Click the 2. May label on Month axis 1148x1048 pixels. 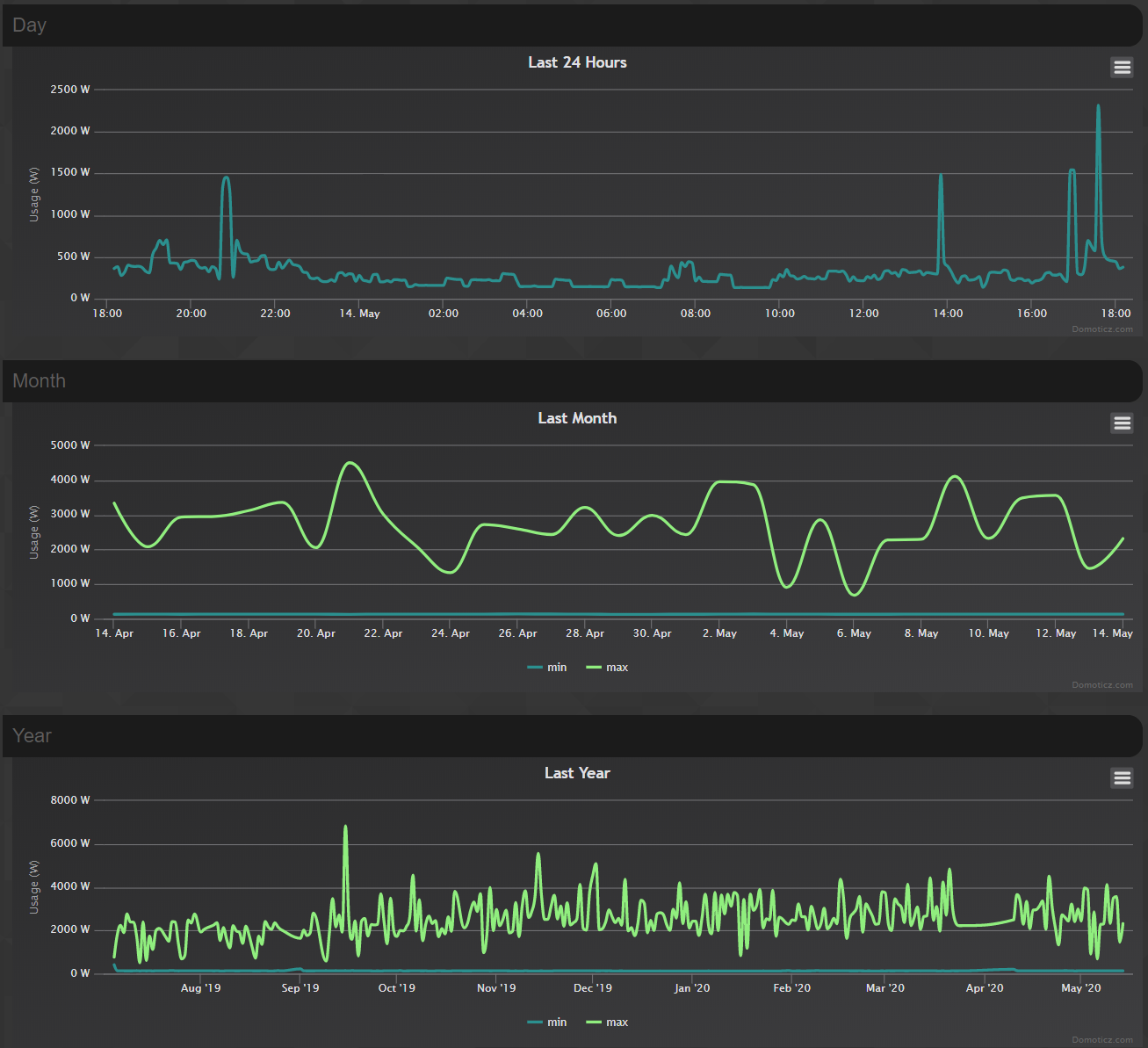719,633
